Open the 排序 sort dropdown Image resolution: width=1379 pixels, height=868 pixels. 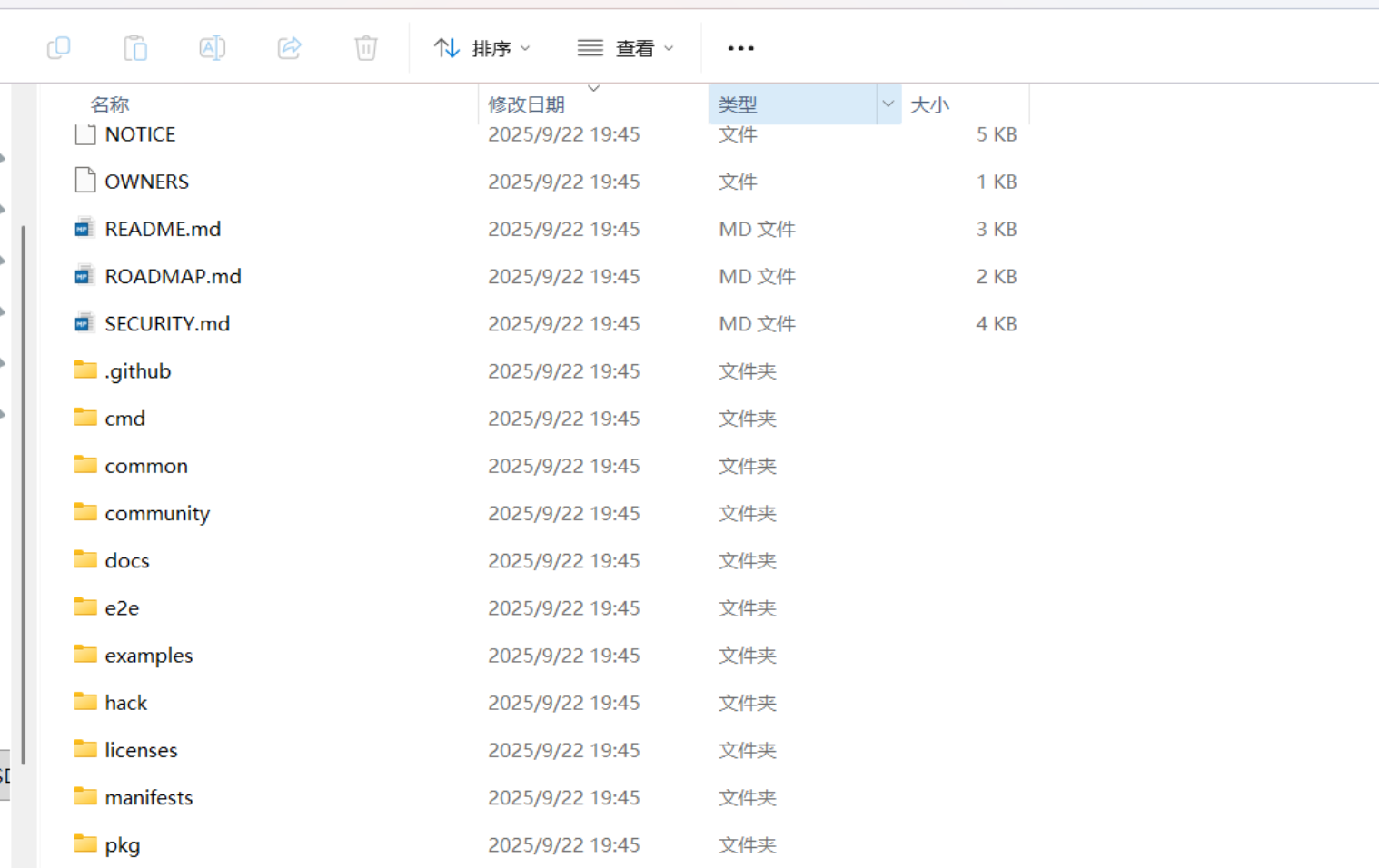click(482, 48)
